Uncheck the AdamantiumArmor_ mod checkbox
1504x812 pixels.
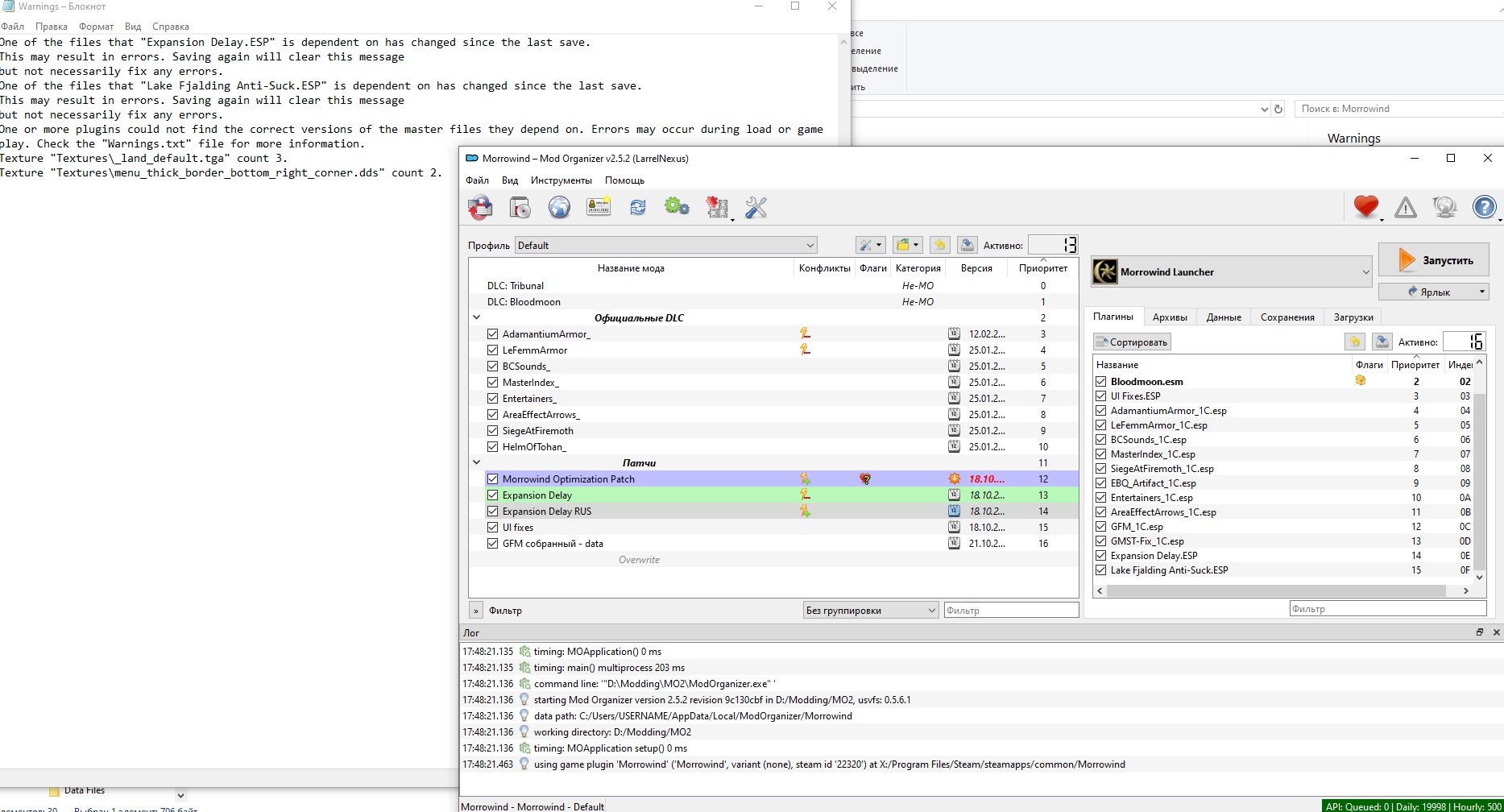click(493, 333)
